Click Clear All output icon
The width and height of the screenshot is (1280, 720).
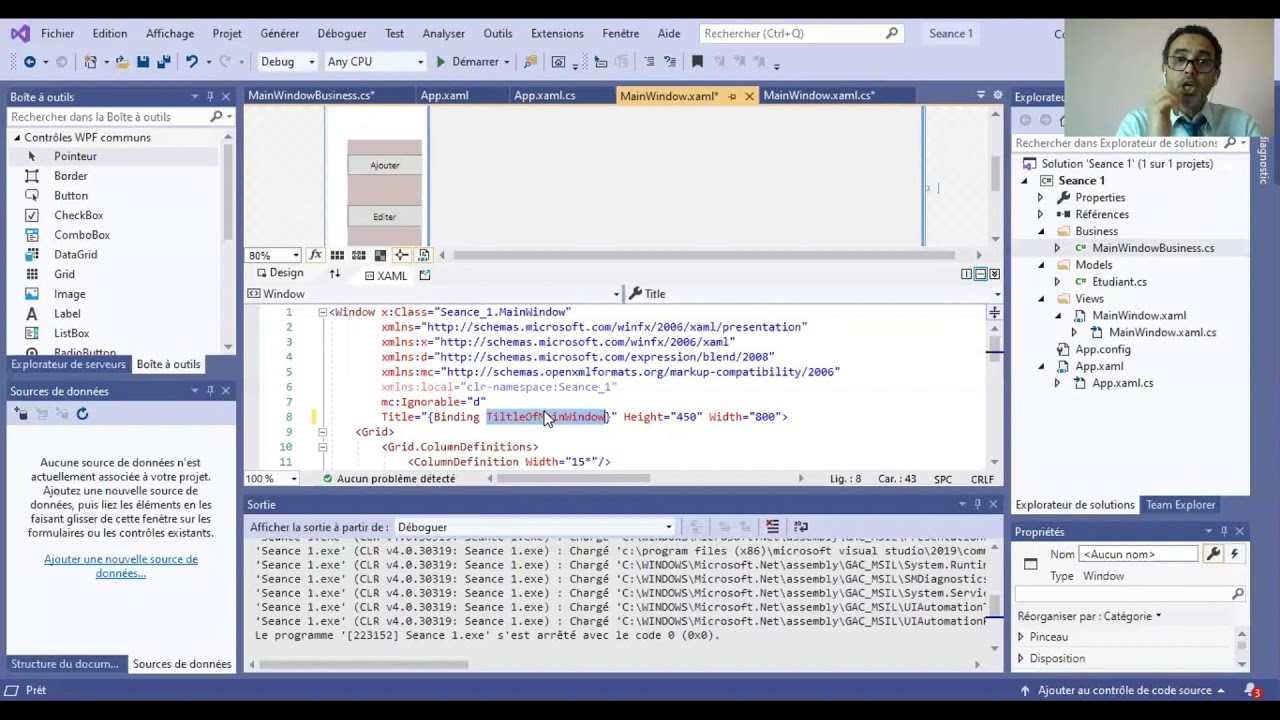pyautogui.click(x=772, y=526)
